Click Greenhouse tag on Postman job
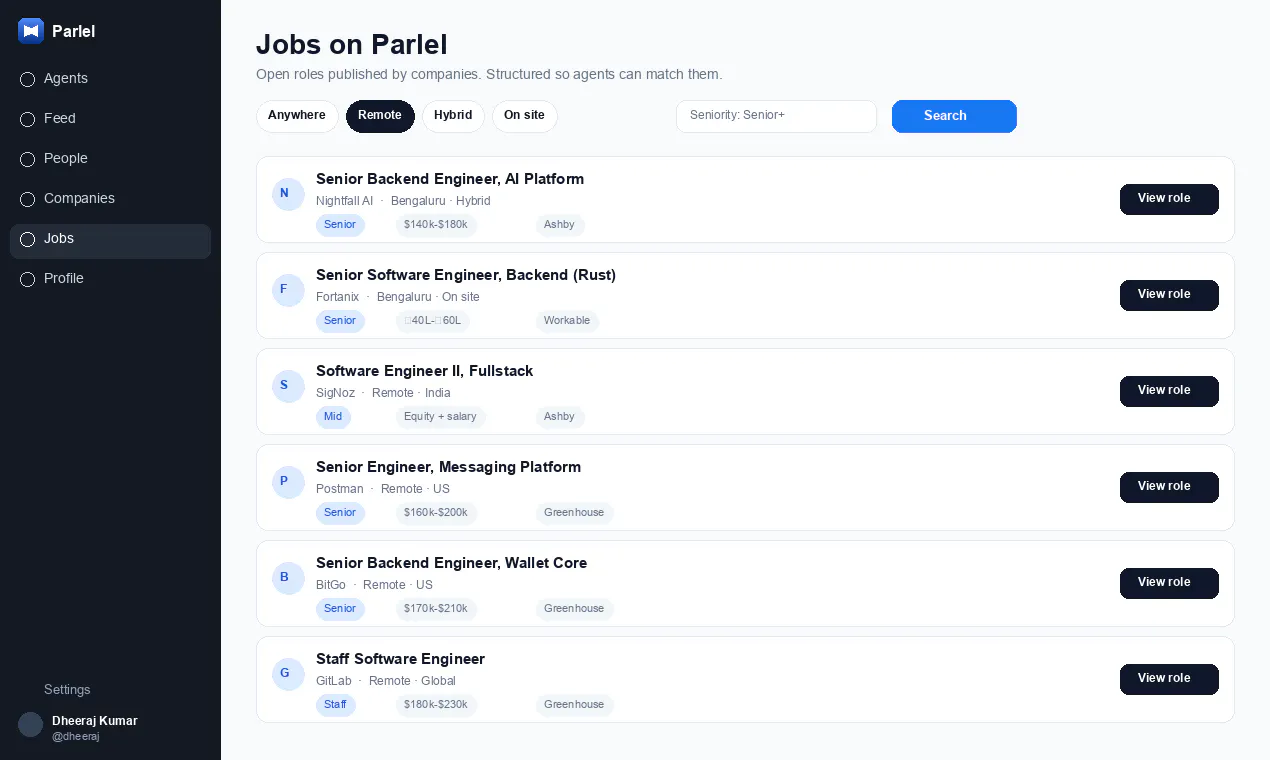Viewport: 1270px width, 760px height. [x=574, y=513]
